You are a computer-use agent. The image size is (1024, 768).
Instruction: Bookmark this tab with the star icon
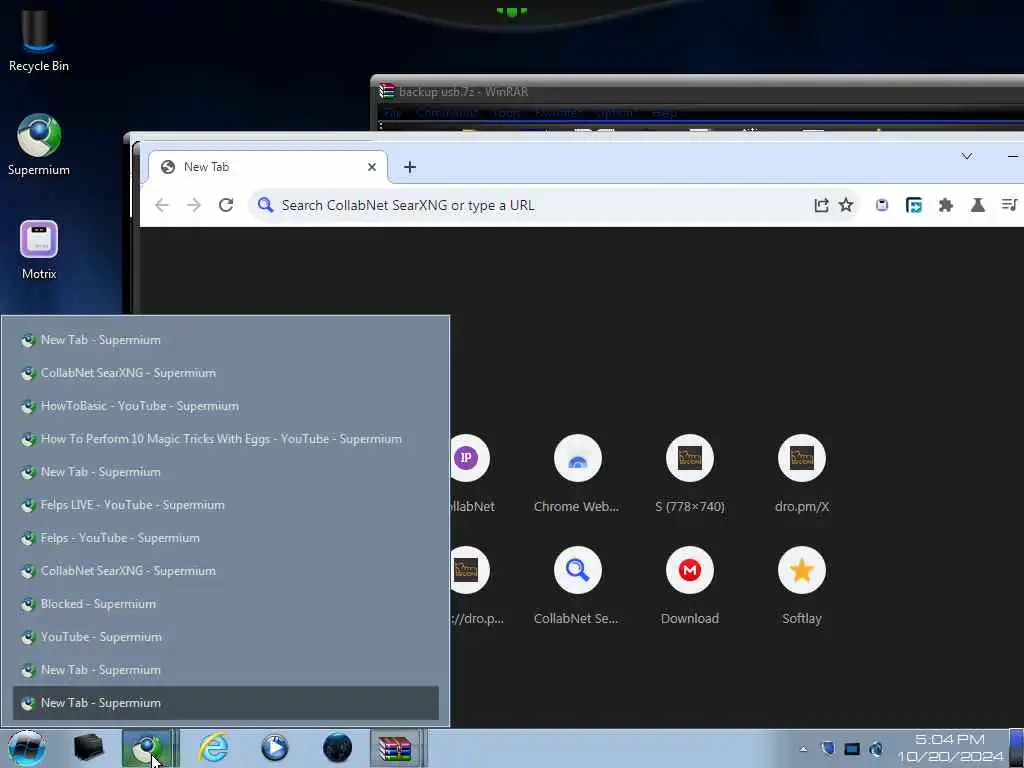pyautogui.click(x=846, y=205)
